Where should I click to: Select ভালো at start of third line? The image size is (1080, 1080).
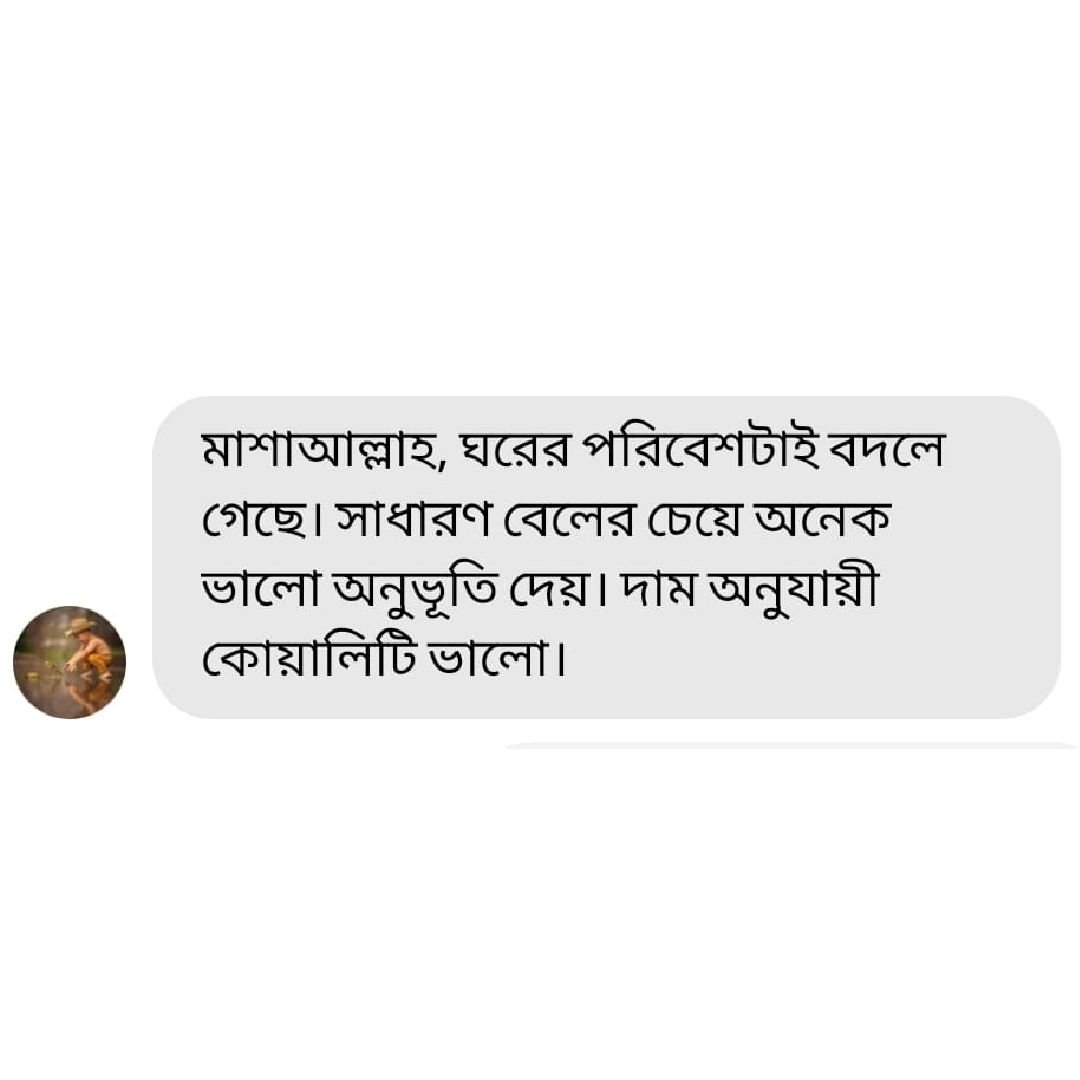click(x=260, y=591)
